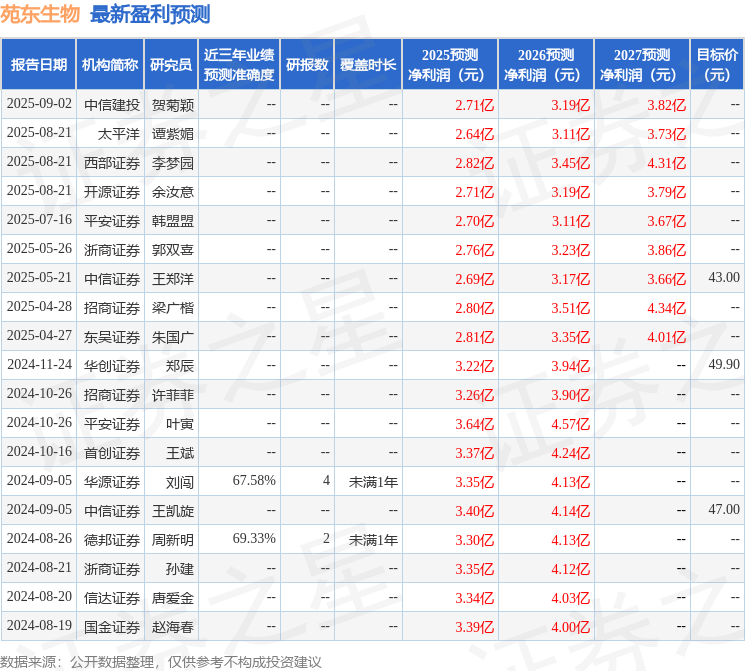Click institution 信达证券
This screenshot has width=745, height=671.
(112, 597)
